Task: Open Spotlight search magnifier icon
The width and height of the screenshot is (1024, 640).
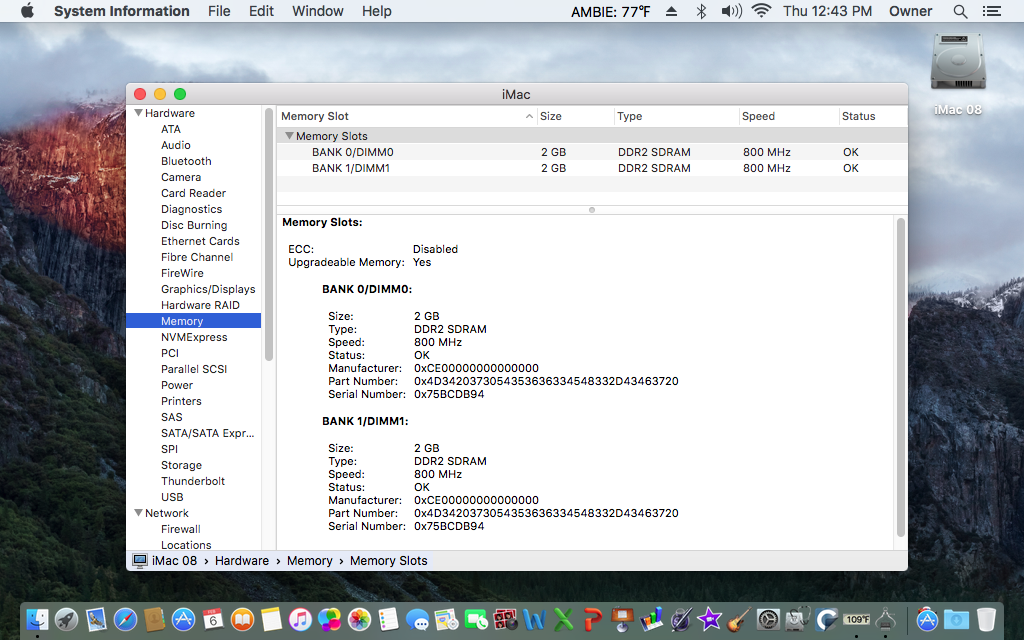Action: pos(960,11)
